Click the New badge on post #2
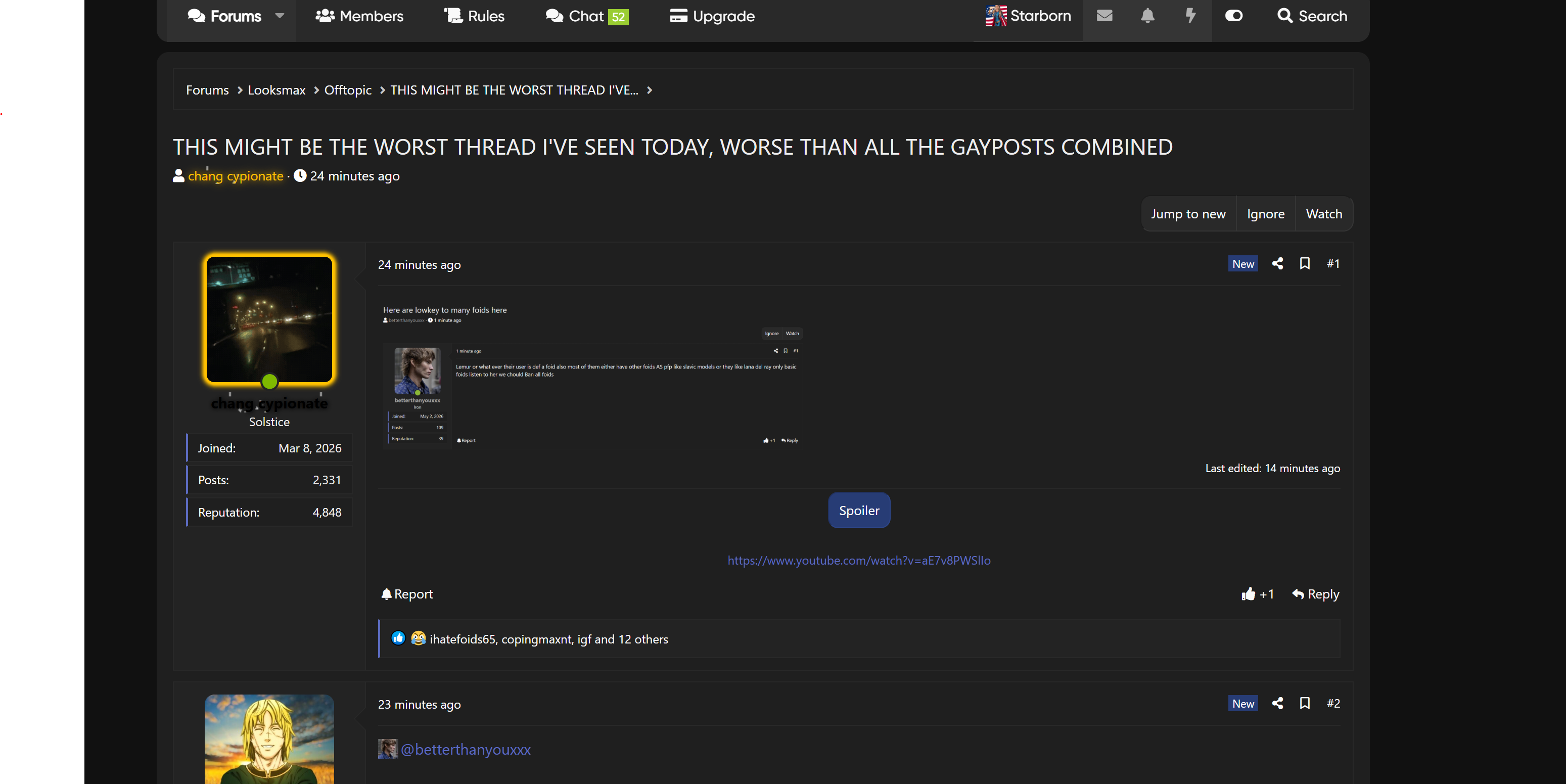This screenshot has width=1566, height=784. click(x=1242, y=704)
